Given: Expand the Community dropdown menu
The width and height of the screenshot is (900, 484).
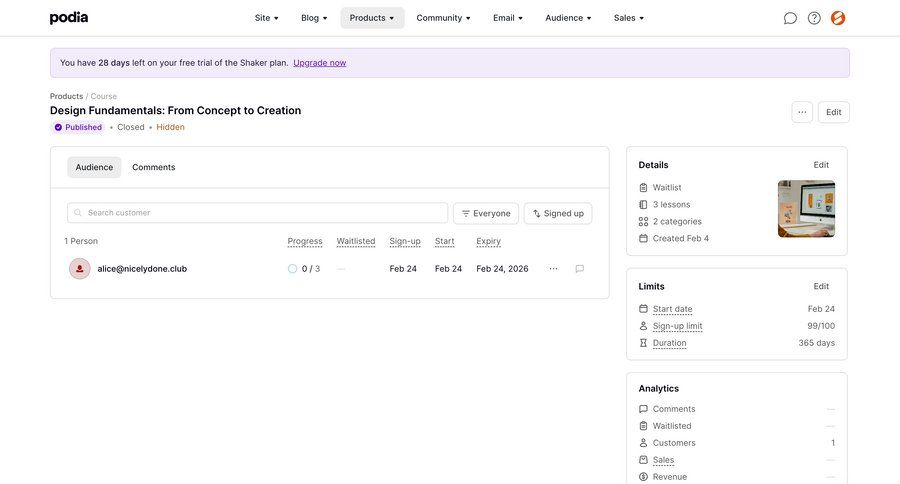Looking at the screenshot, I should [443, 18].
